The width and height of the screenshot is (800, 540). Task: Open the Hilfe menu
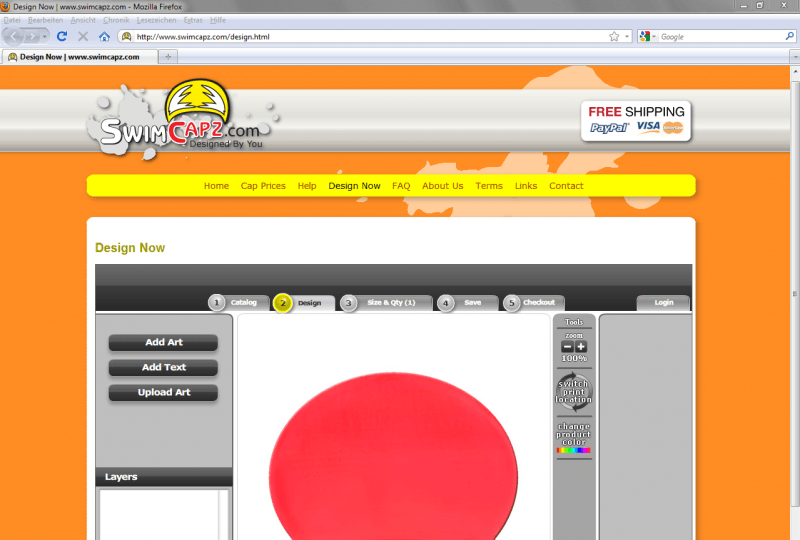[x=218, y=20]
